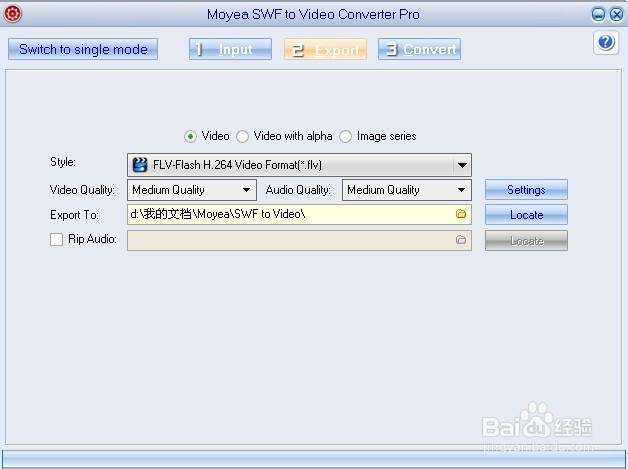Minimize the converter window
The image size is (628, 469).
598,15
